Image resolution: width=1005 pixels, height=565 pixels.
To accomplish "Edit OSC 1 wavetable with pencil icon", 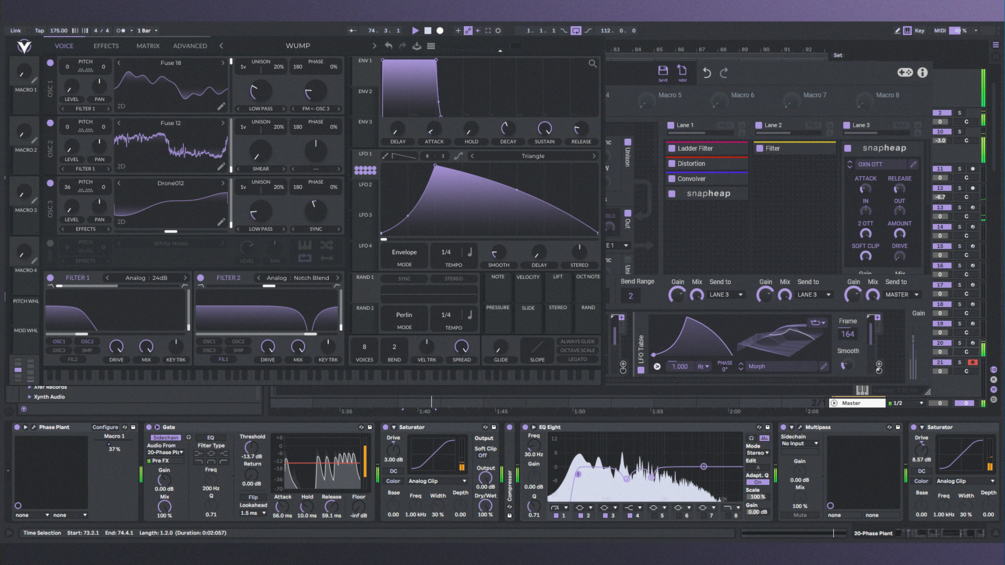I will [221, 106].
